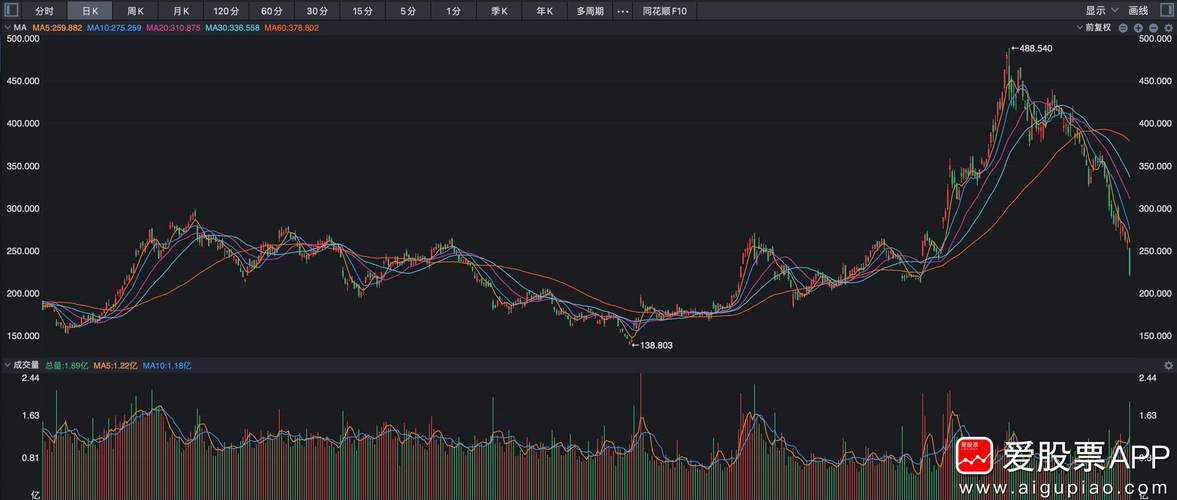Expand the MA indicator selector

[14, 28]
